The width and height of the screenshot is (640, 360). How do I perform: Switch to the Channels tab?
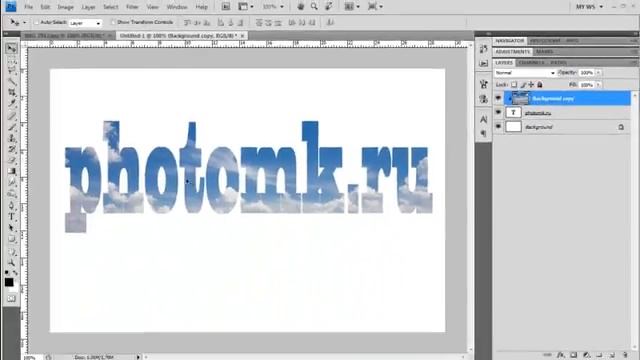[x=531, y=62]
